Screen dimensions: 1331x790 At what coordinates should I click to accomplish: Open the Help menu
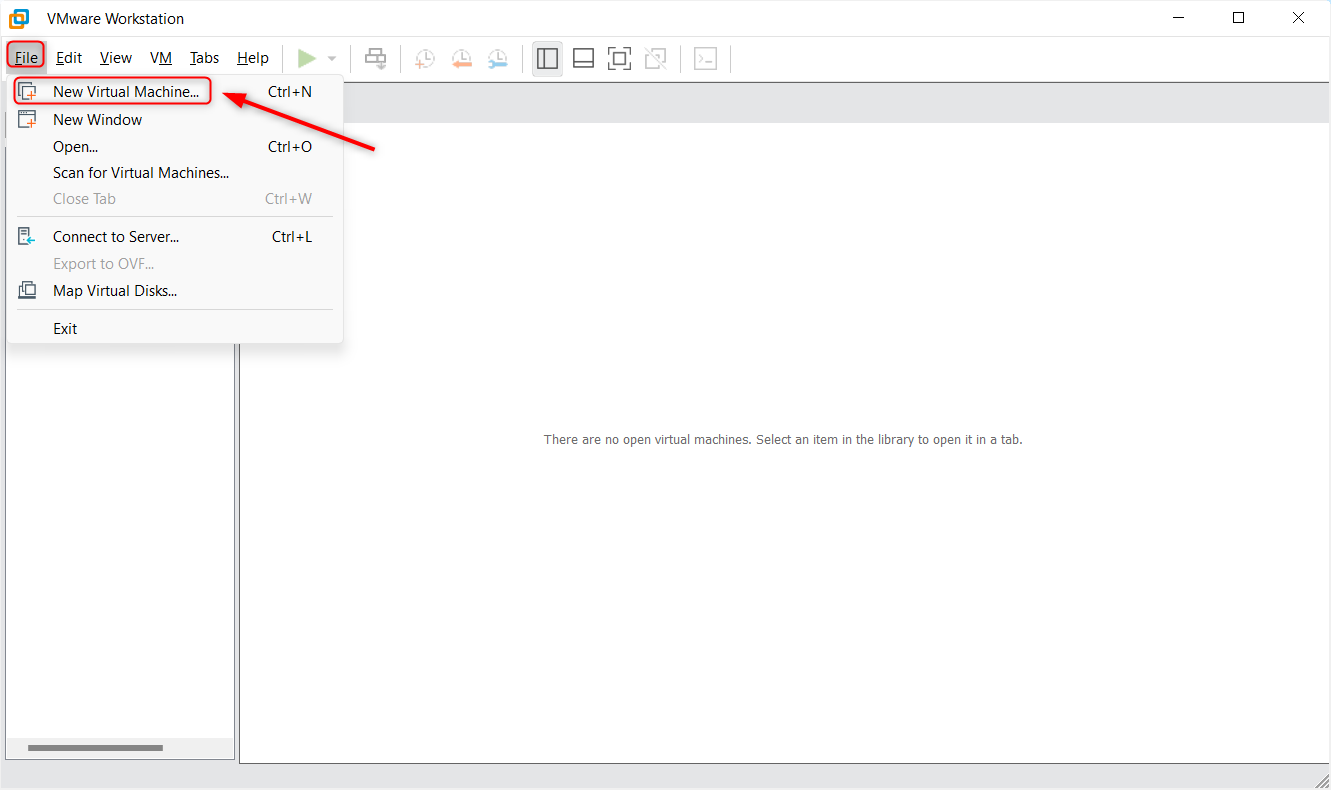(253, 58)
